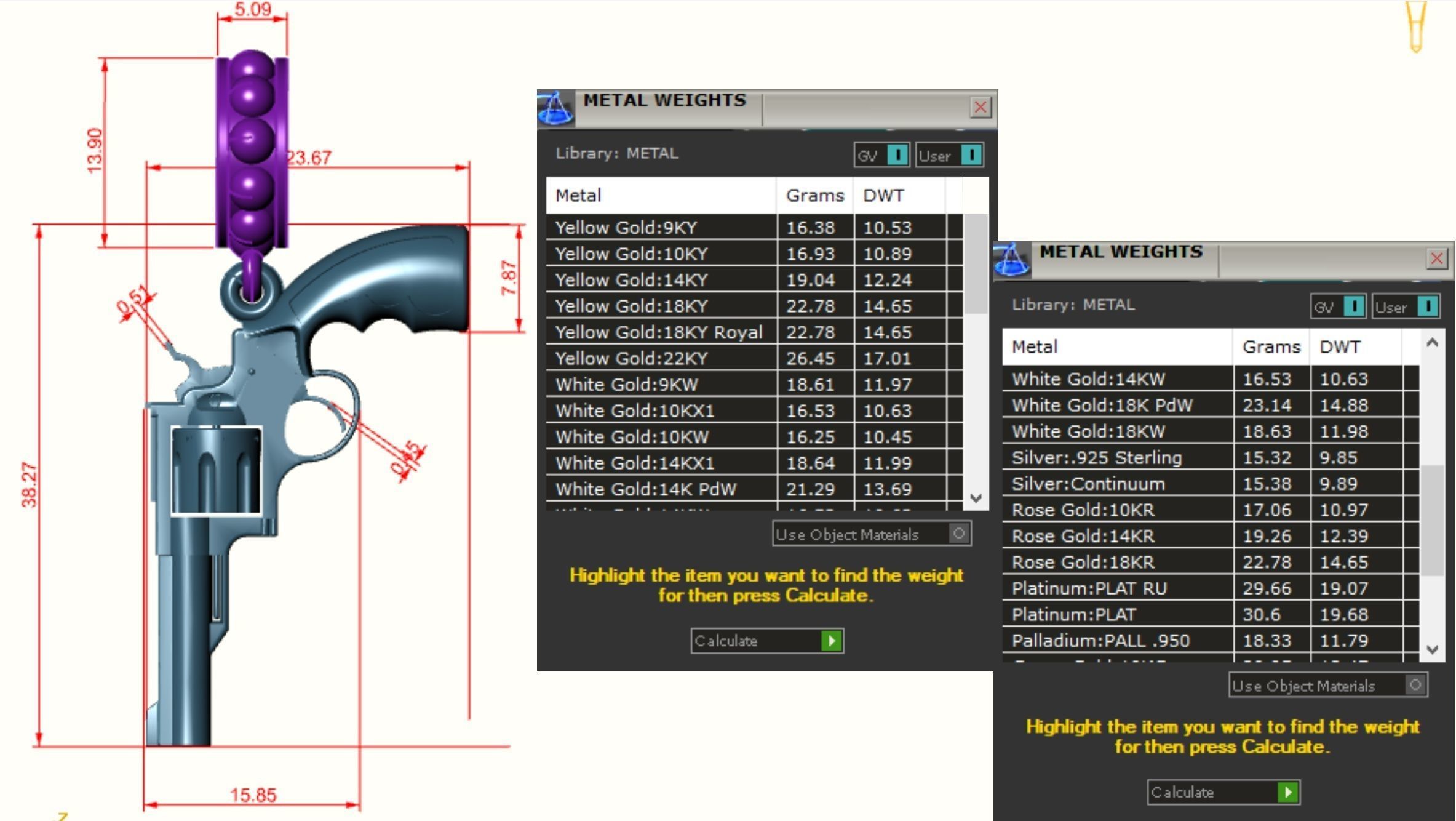Toggle GV library switch in right panel

[x=1354, y=306]
